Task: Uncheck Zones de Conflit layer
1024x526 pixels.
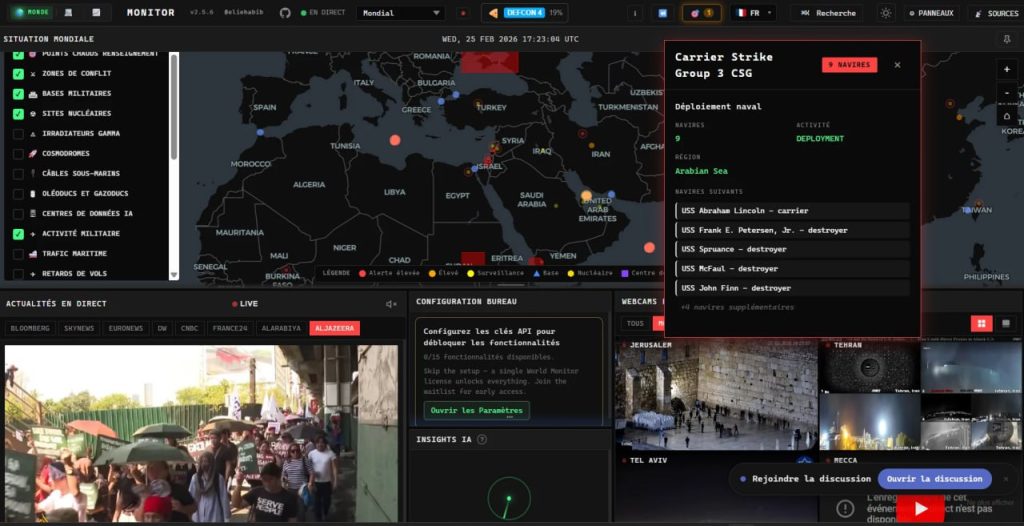Action: tap(18, 74)
